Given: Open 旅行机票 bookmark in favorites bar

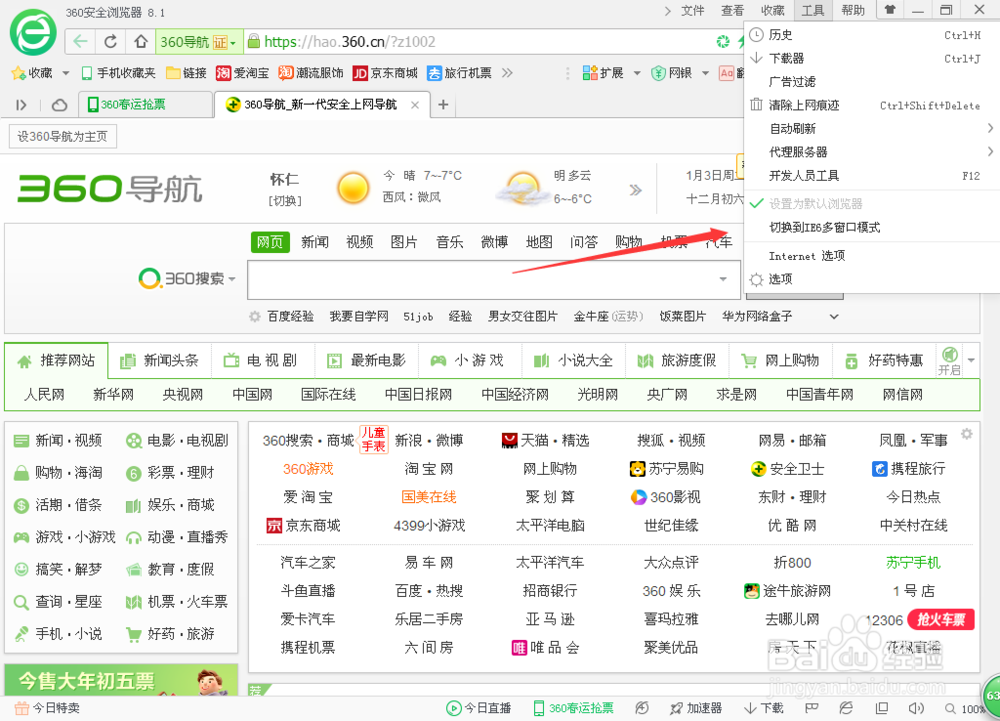Looking at the screenshot, I should click(460, 73).
